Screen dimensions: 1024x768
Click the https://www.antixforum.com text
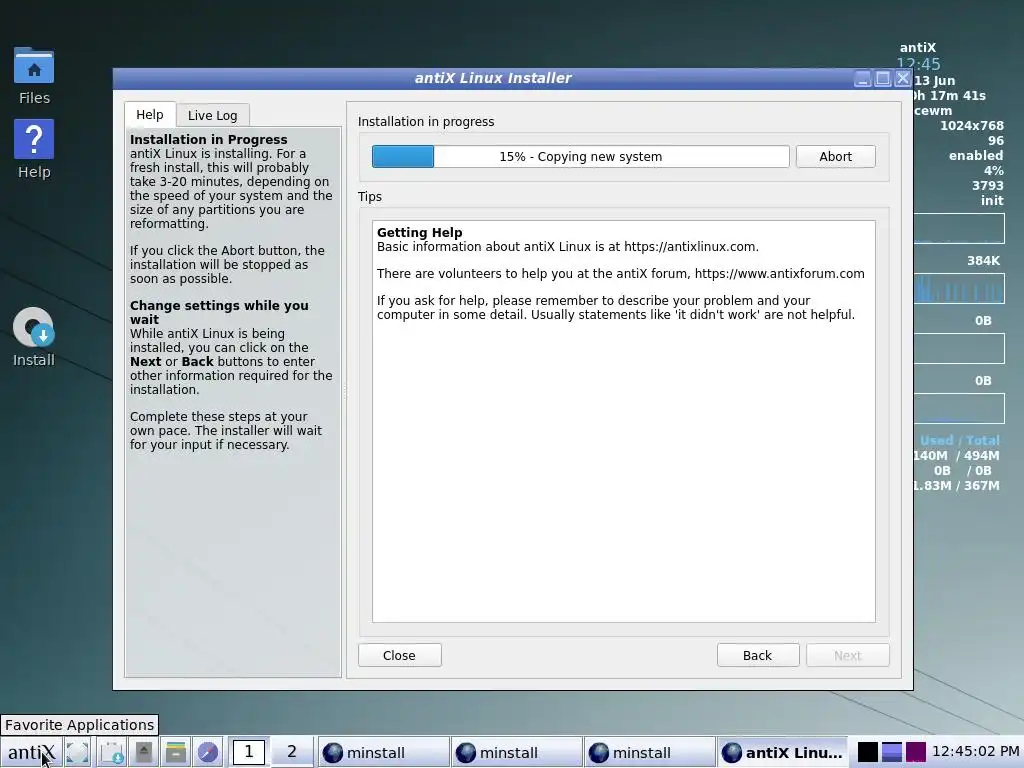click(x=779, y=274)
